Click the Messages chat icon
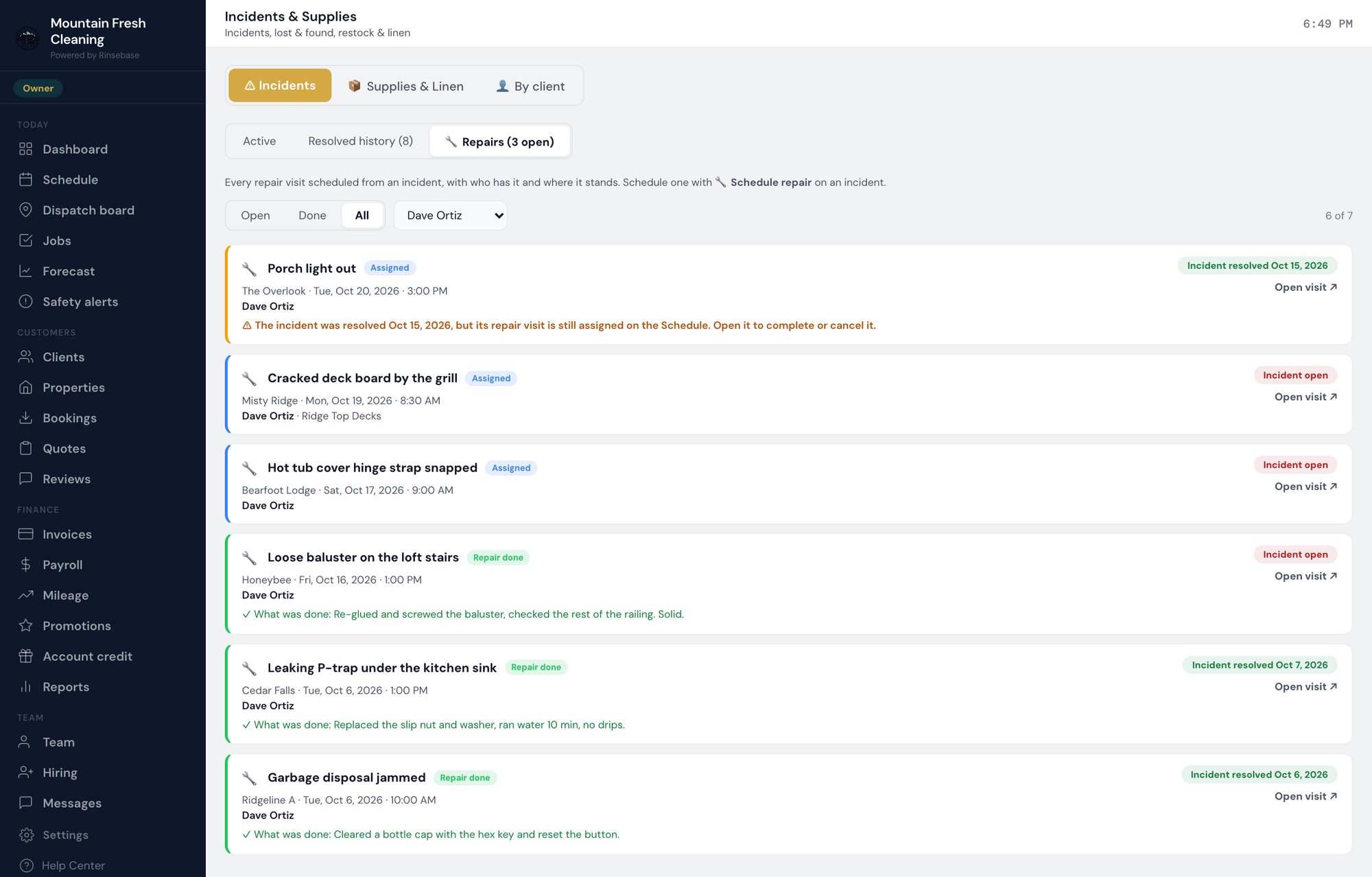This screenshot has width=1372, height=877. [25, 803]
